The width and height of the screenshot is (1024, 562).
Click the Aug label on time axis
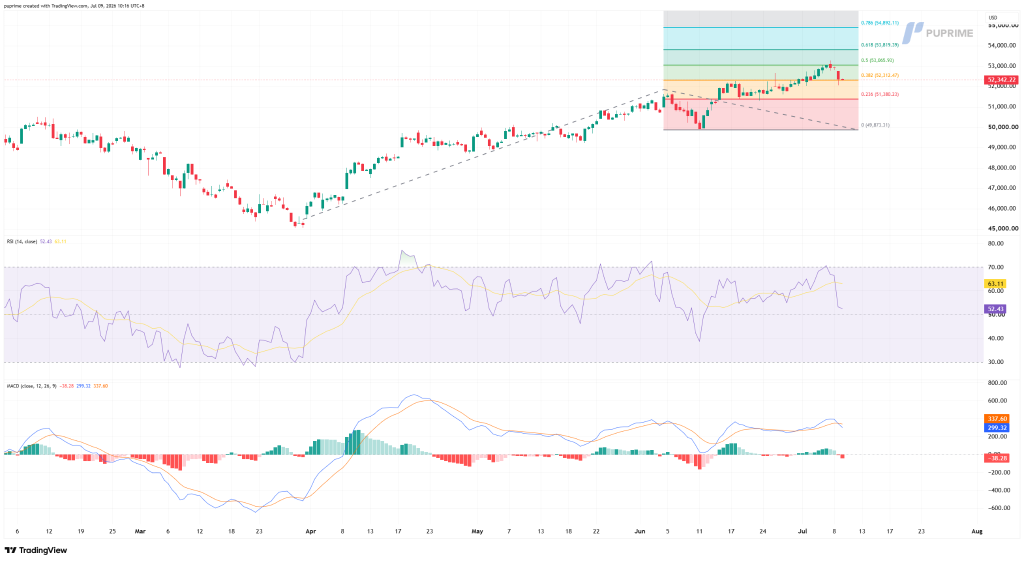(977, 532)
